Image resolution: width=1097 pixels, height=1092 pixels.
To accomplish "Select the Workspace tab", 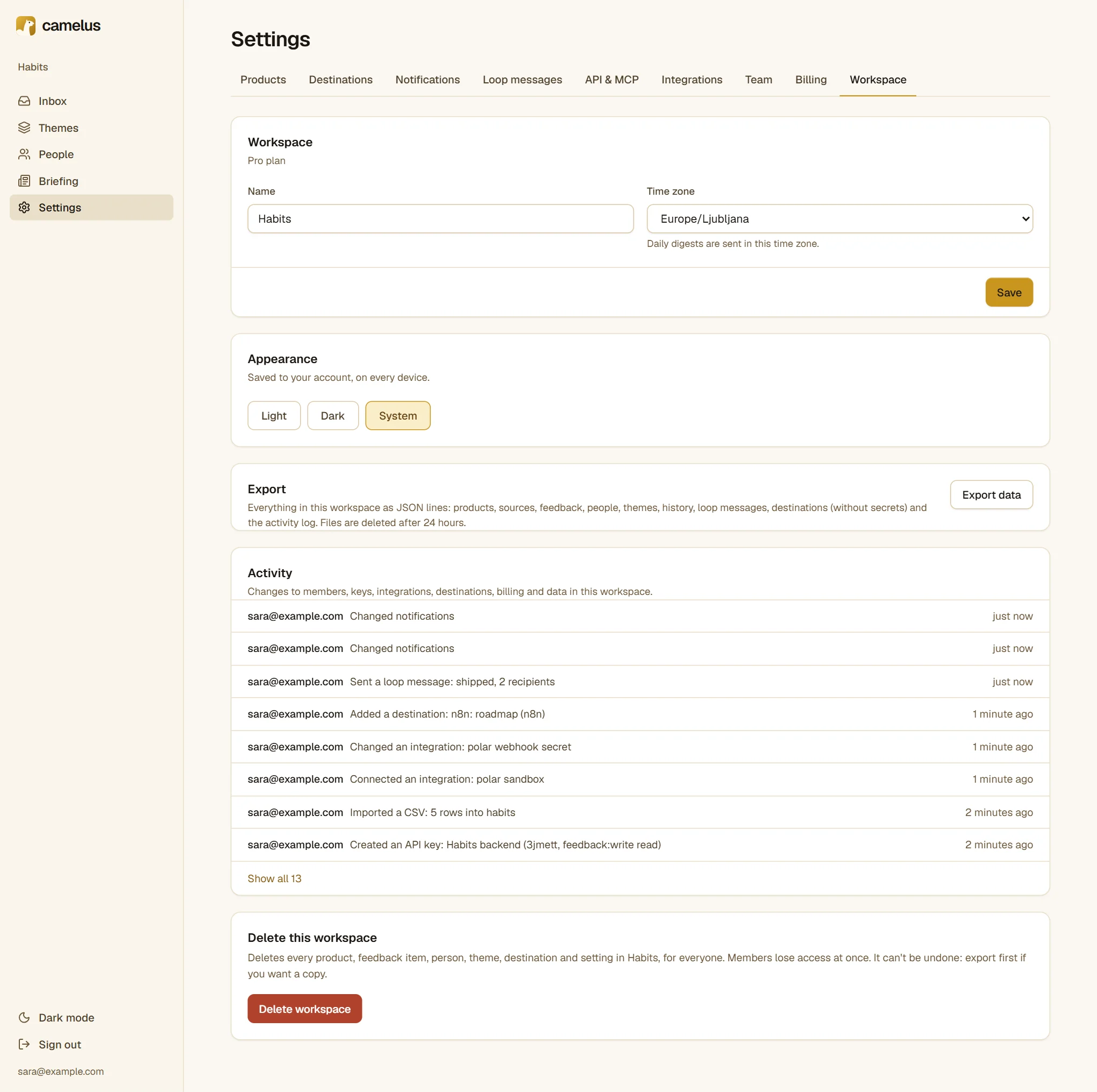I will [878, 80].
